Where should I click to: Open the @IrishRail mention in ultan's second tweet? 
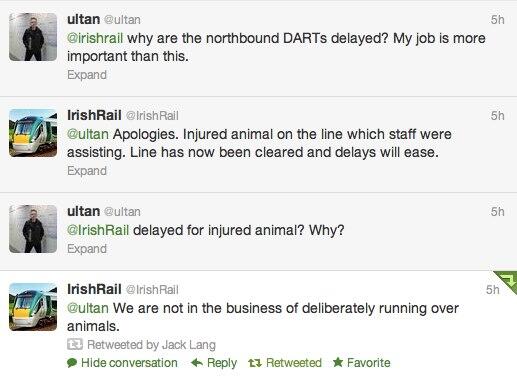click(98, 230)
